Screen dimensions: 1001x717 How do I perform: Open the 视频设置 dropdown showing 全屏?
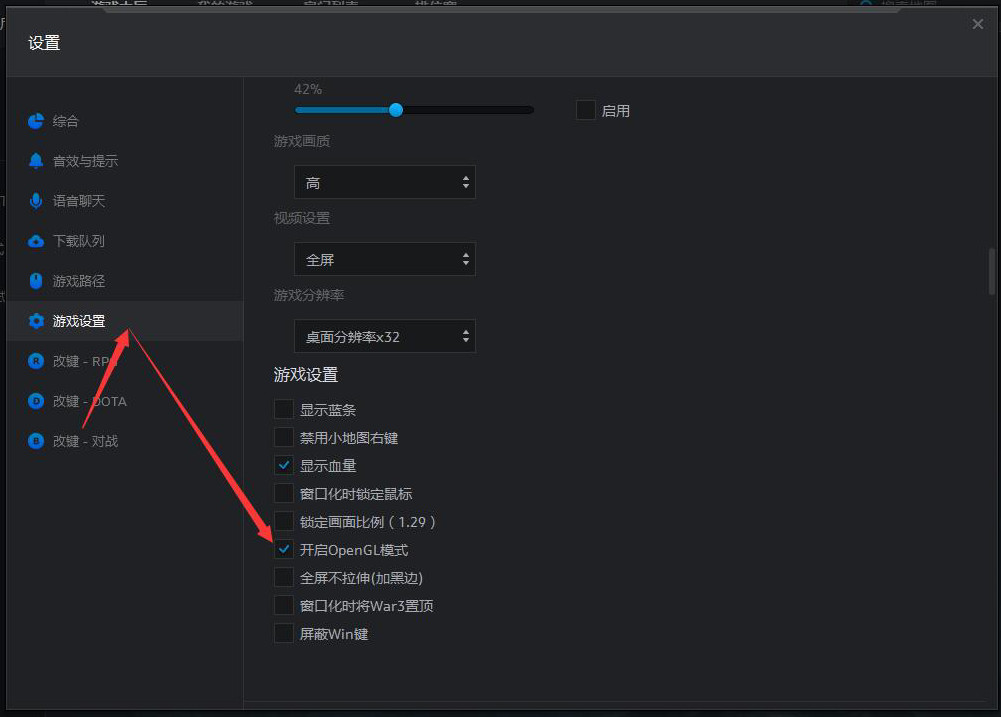point(384,259)
